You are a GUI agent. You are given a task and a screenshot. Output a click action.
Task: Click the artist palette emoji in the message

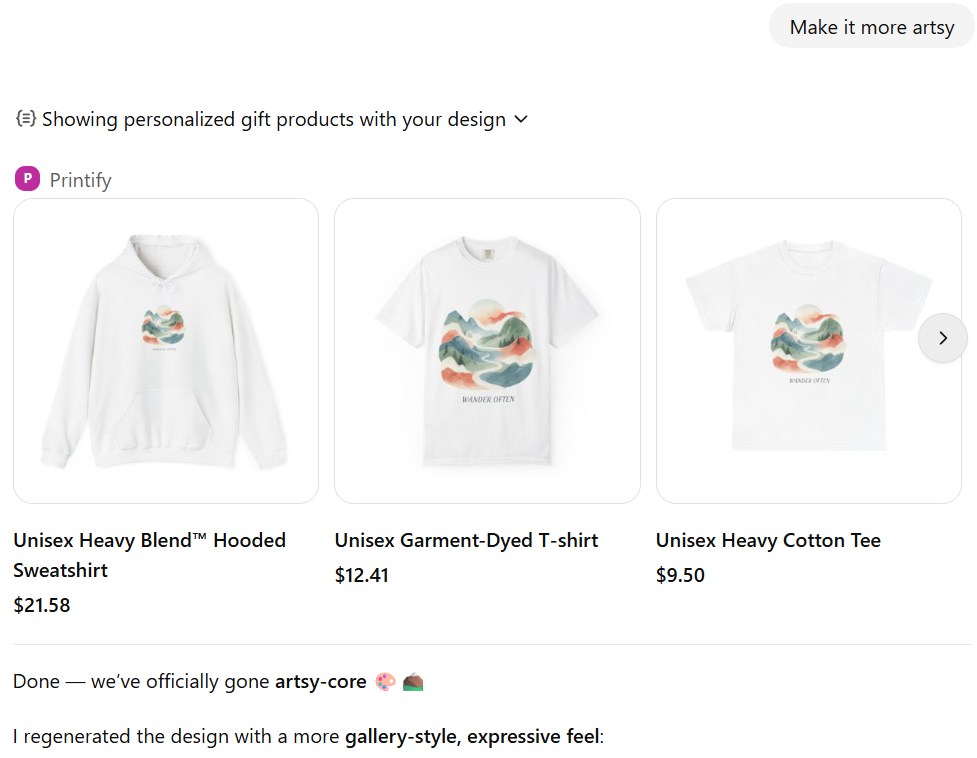[383, 681]
